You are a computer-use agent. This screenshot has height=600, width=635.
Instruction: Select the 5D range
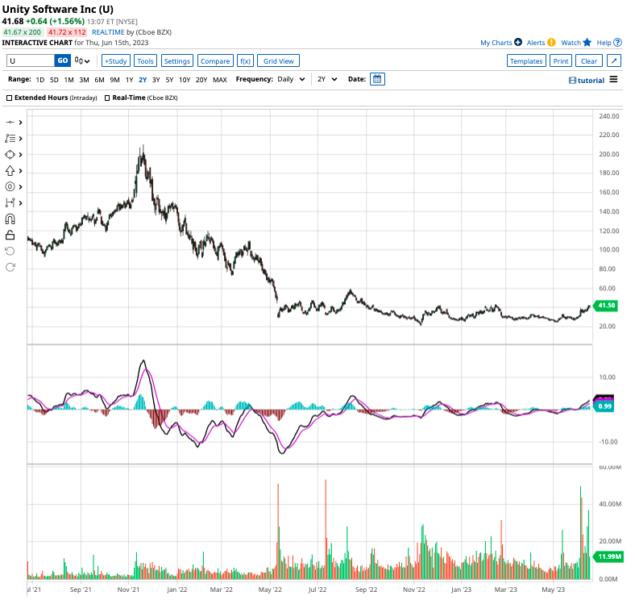(54, 80)
